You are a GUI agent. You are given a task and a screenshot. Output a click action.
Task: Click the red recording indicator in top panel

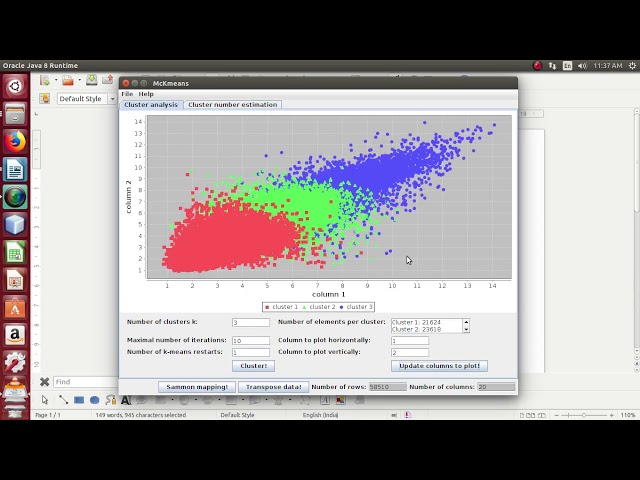538,66
